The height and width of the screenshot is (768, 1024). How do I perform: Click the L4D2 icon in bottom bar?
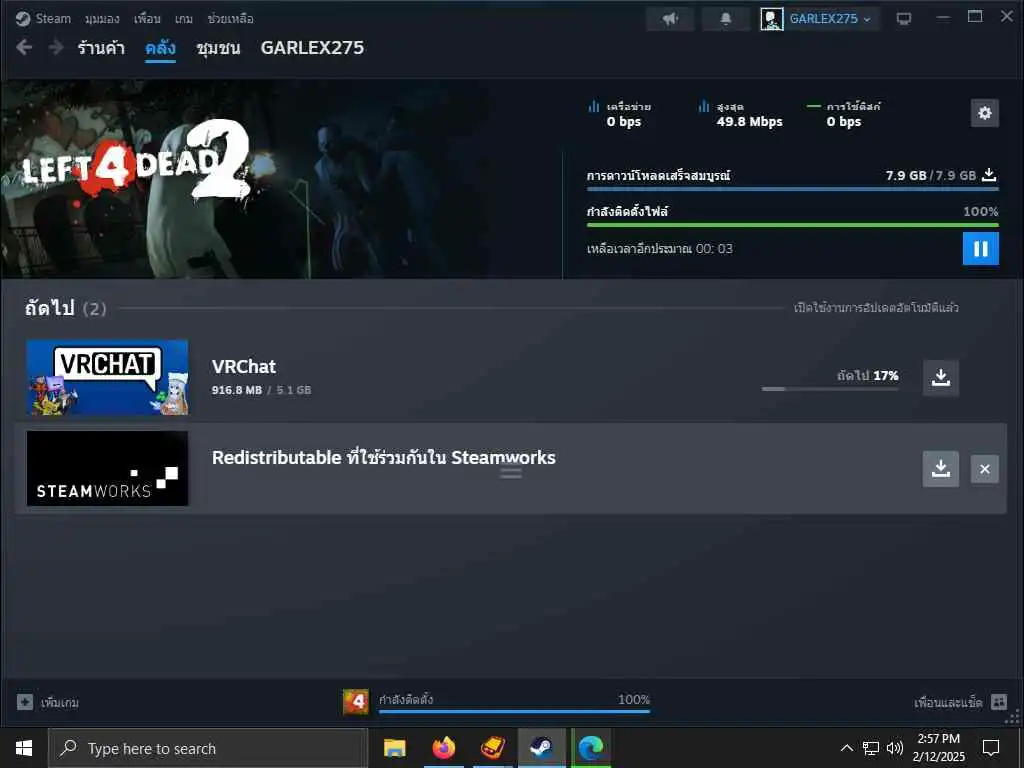click(356, 702)
